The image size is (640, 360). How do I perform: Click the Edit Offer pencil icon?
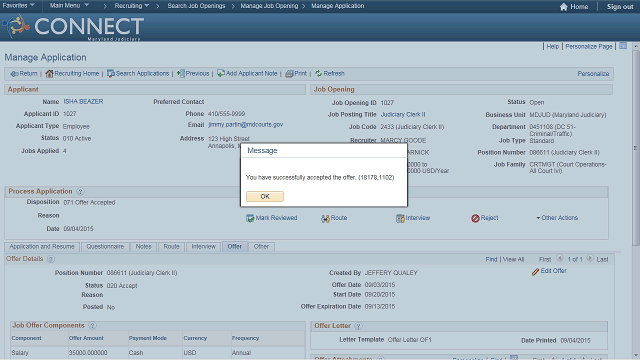coord(535,272)
